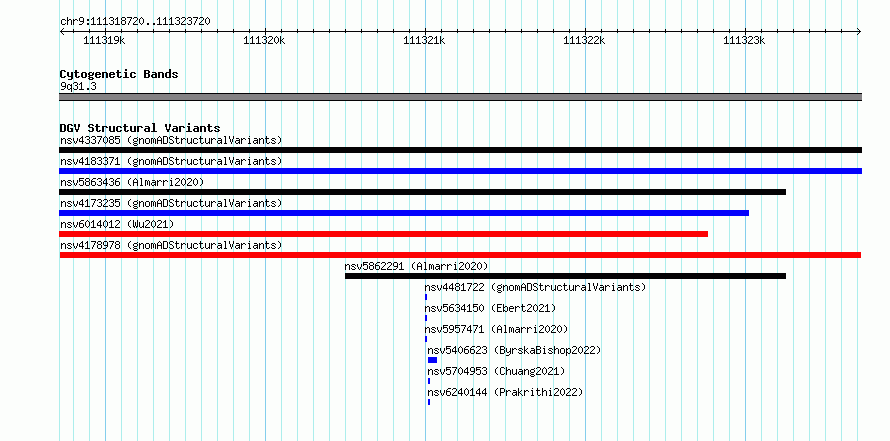This screenshot has width=890, height=441.
Task: Click the 111319k ruler tick label
Action: (104, 40)
